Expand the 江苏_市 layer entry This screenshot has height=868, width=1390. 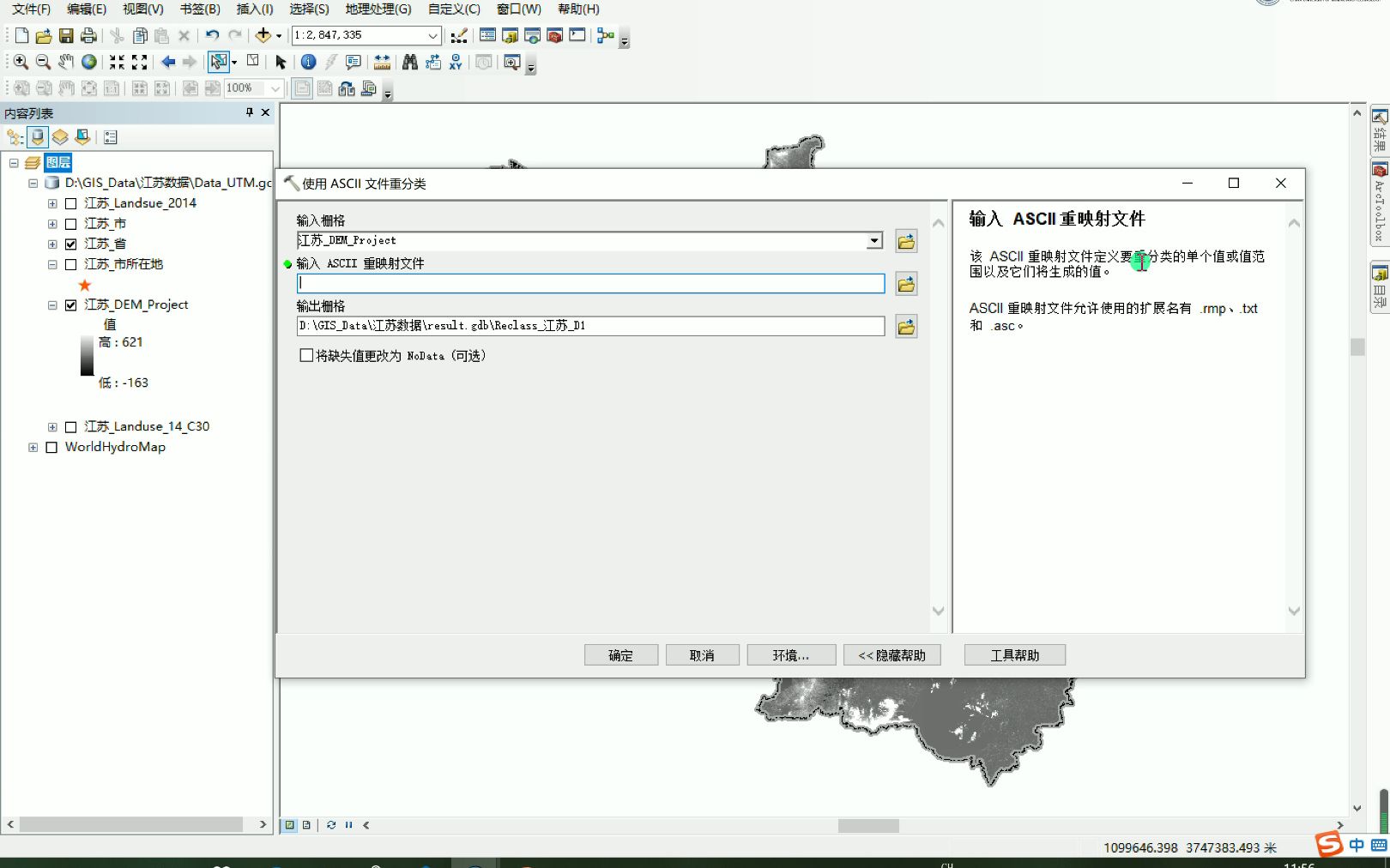tap(52, 223)
